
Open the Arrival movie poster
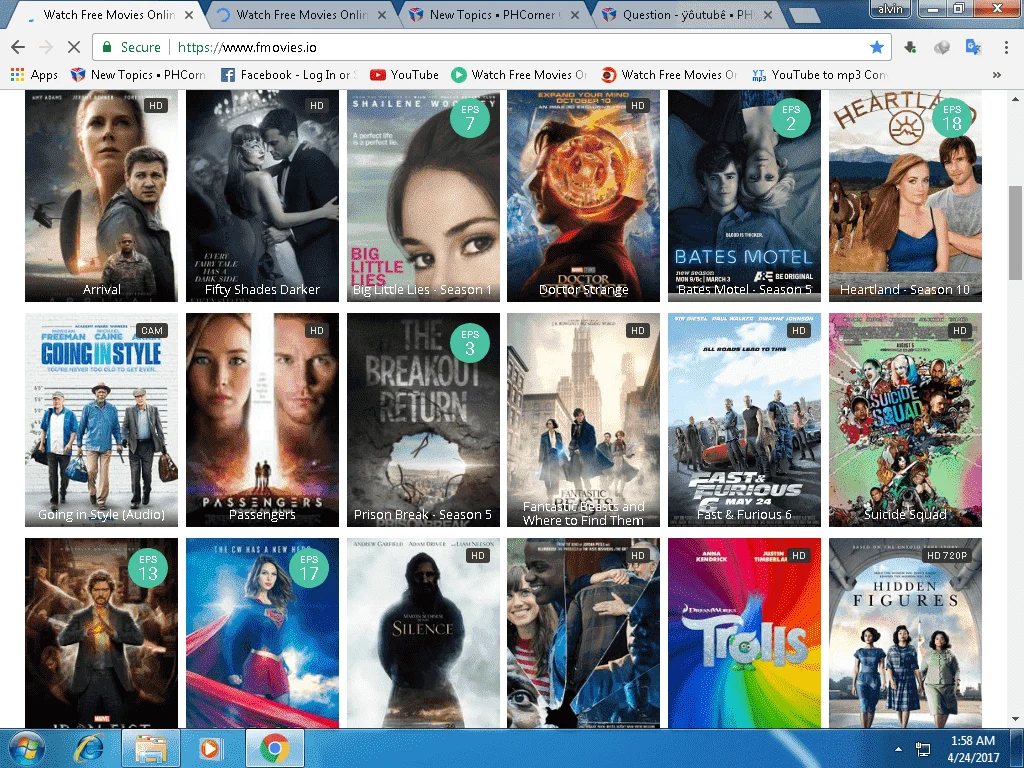coord(101,196)
